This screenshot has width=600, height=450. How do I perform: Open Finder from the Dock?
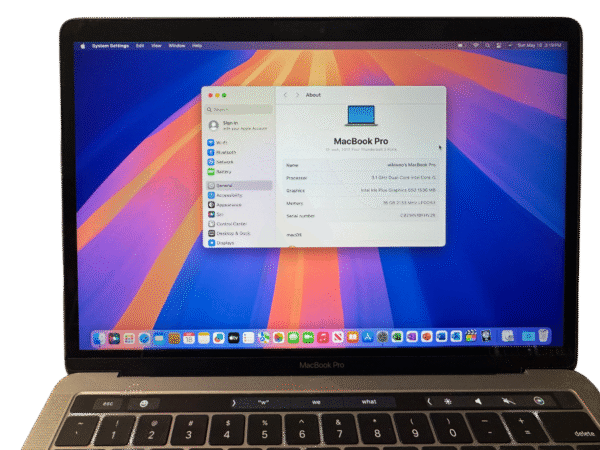[99, 338]
